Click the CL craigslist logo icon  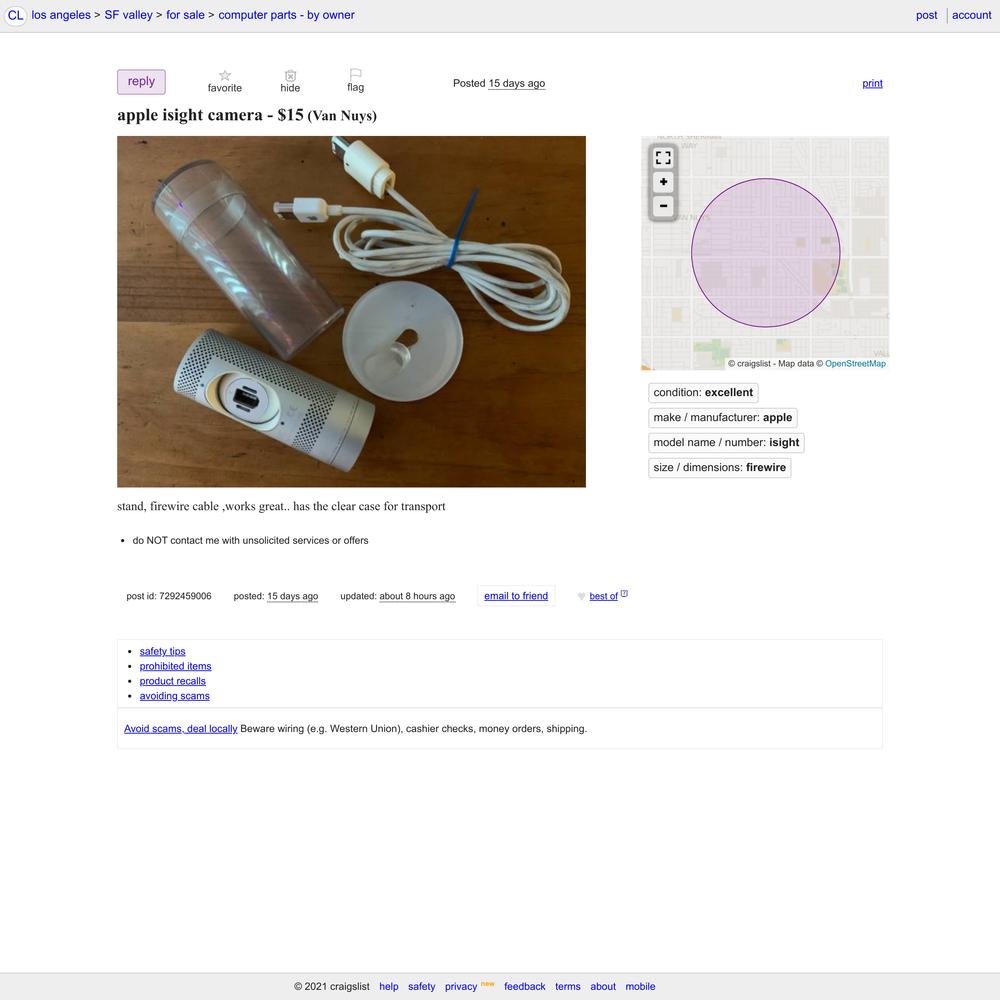[16, 15]
